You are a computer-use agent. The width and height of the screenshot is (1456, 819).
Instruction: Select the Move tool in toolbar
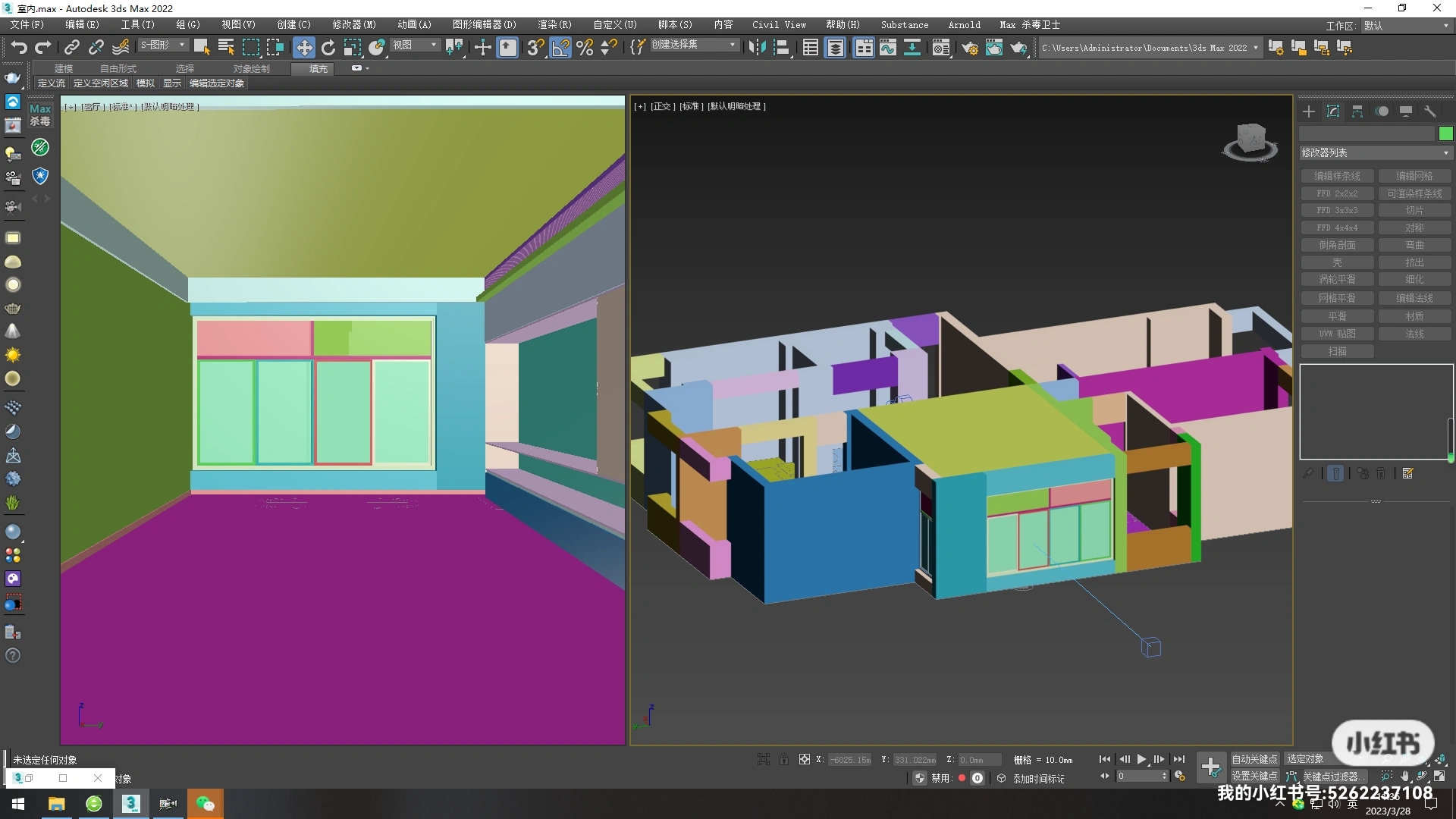pos(303,48)
